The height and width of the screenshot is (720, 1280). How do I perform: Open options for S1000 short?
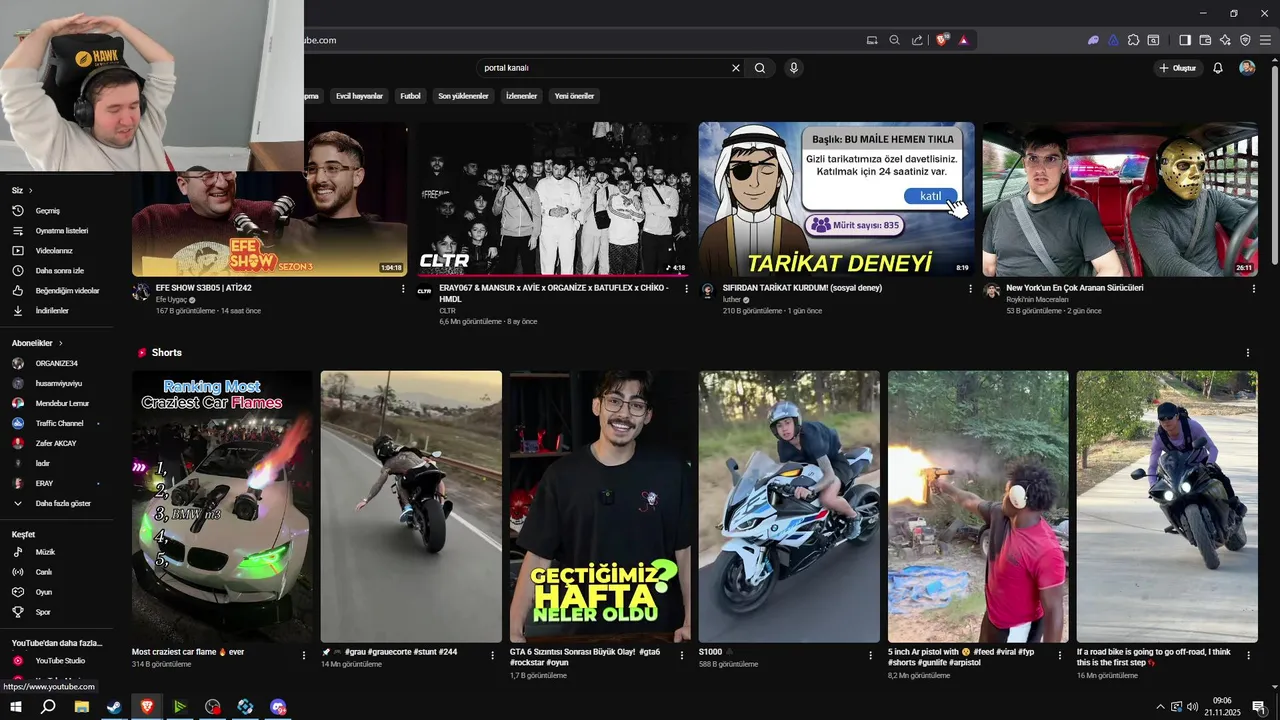point(870,656)
